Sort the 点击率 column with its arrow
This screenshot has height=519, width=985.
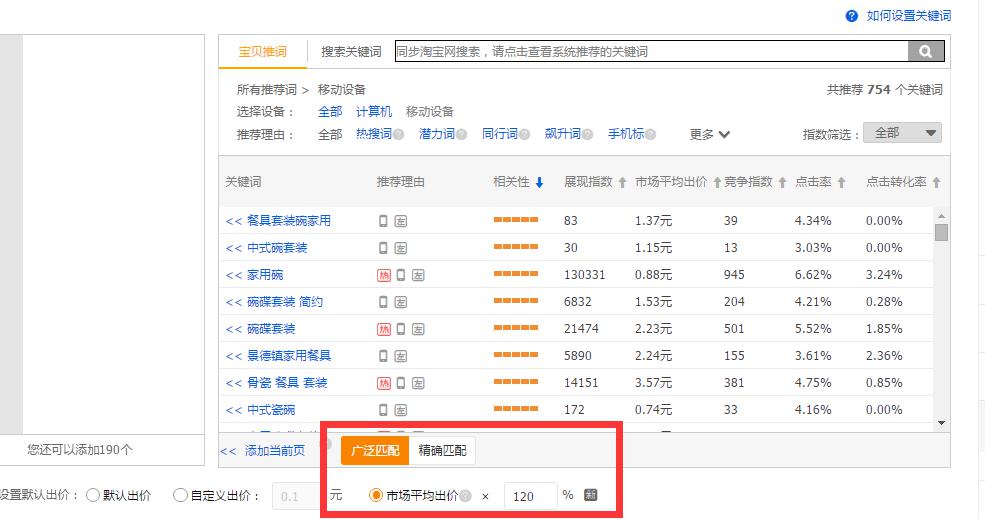(x=842, y=183)
